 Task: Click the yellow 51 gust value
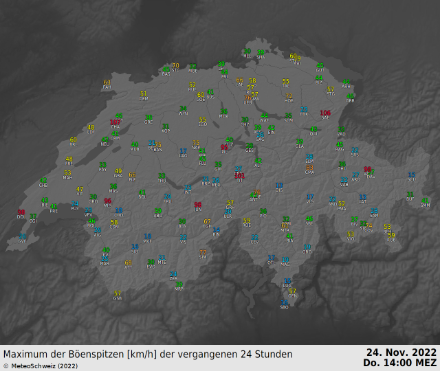coord(144,94)
